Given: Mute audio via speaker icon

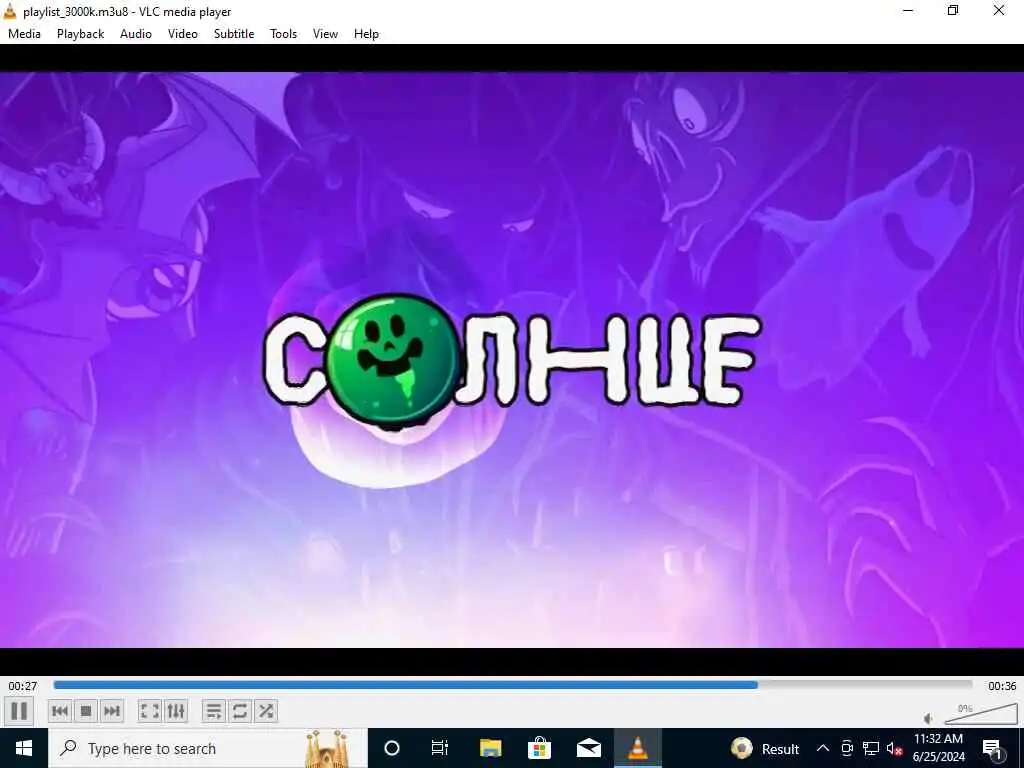Looking at the screenshot, I should pos(929,719).
